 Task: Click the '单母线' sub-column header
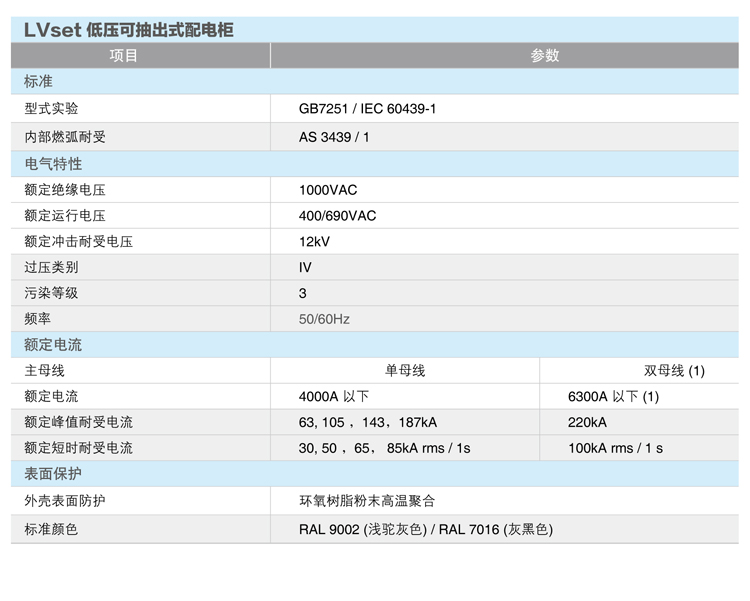click(405, 371)
